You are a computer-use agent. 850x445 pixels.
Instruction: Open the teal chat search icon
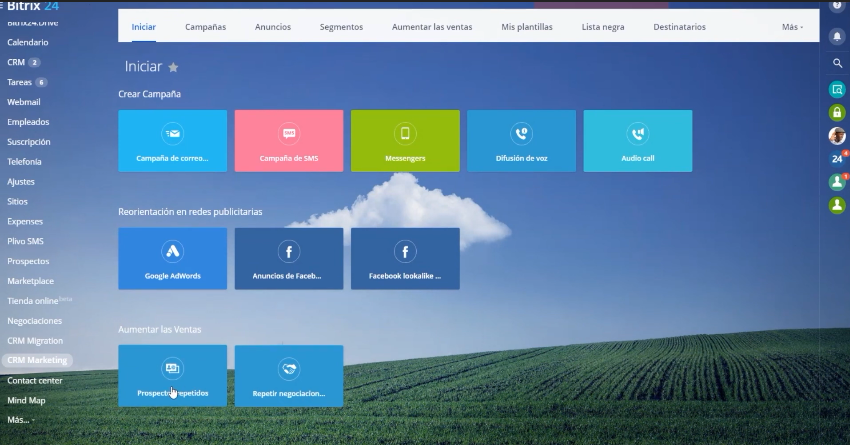pyautogui.click(x=837, y=89)
